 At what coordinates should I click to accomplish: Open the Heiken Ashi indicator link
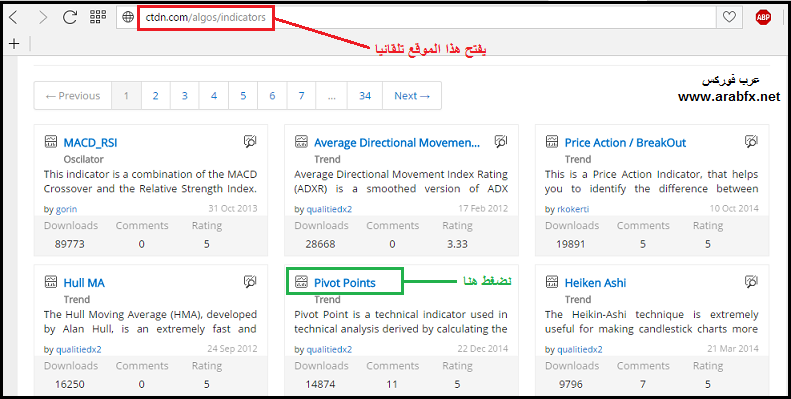[x=595, y=283]
